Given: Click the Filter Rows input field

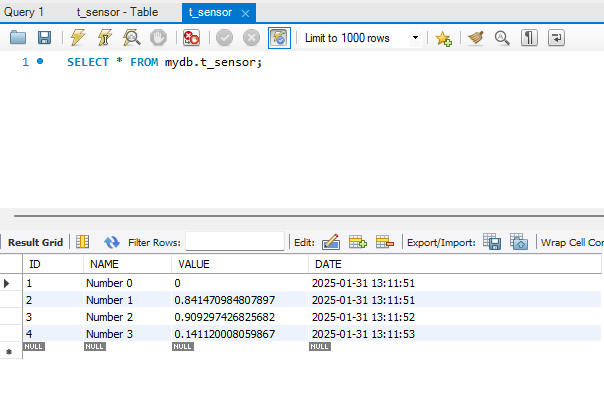Looking at the screenshot, I should click(x=235, y=242).
